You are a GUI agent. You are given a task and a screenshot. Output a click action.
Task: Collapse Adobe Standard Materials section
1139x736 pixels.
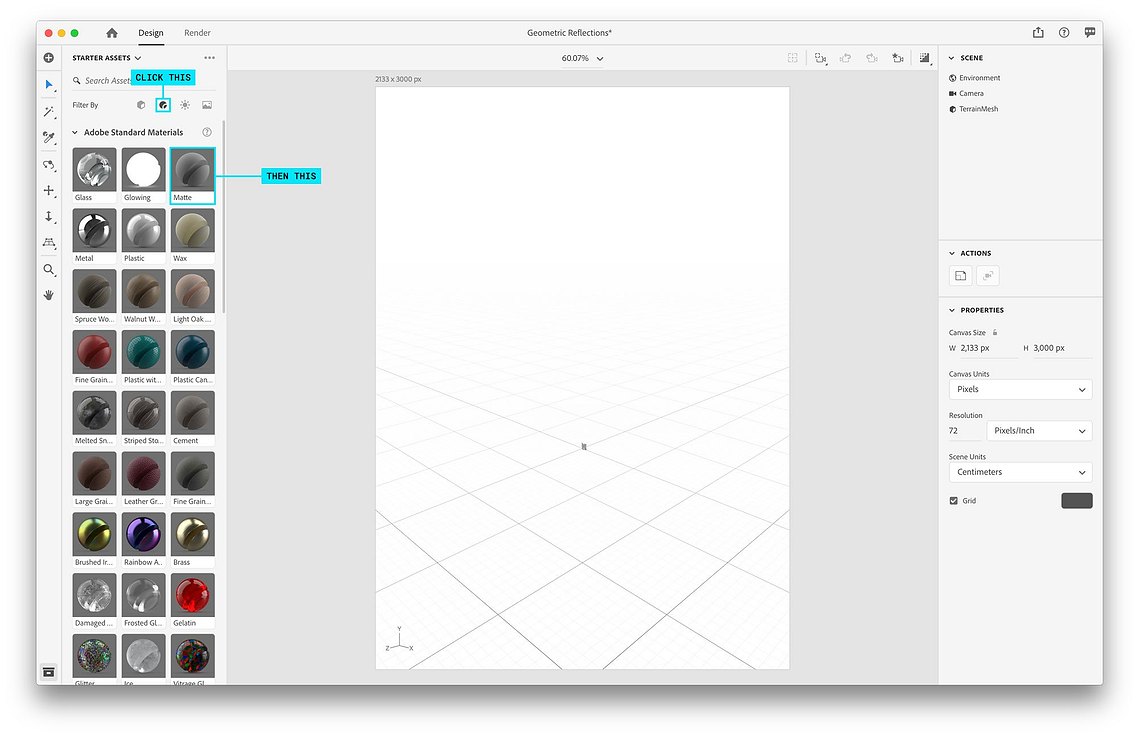pos(75,132)
